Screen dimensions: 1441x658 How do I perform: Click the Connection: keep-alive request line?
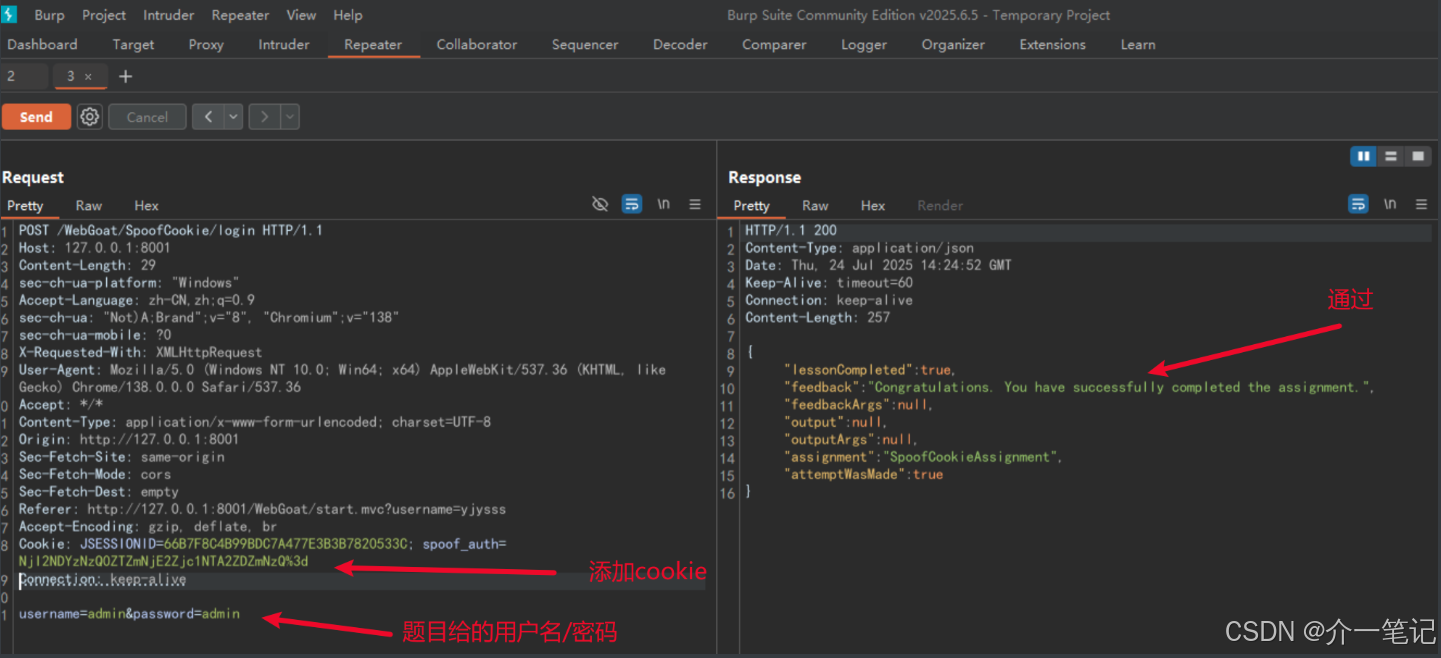click(102, 579)
